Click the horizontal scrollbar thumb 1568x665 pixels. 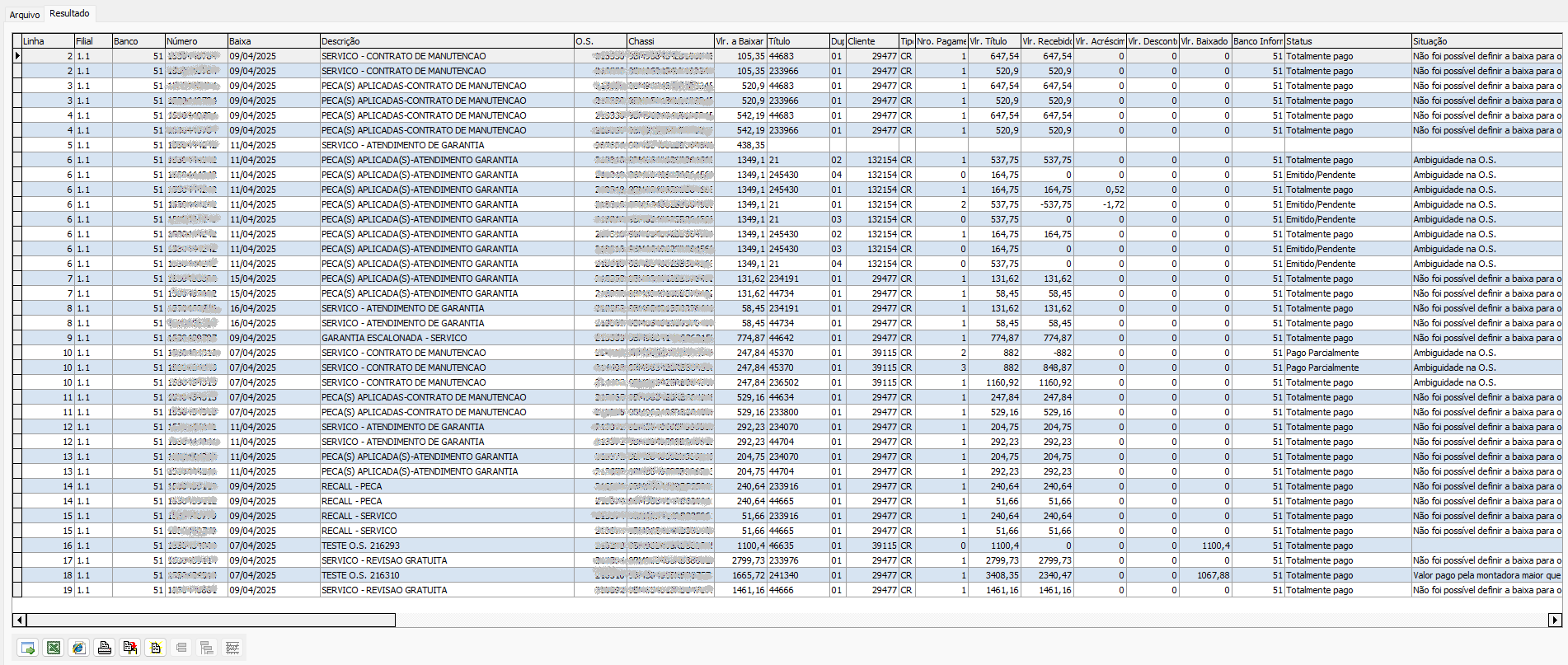point(211,620)
